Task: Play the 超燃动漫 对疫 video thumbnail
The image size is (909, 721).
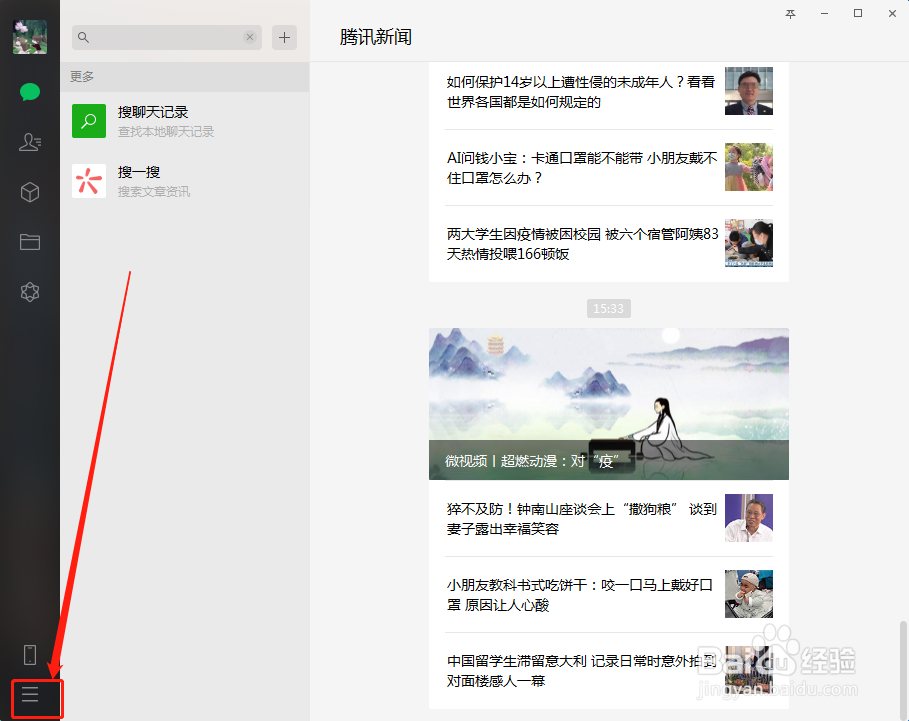Action: pos(608,403)
